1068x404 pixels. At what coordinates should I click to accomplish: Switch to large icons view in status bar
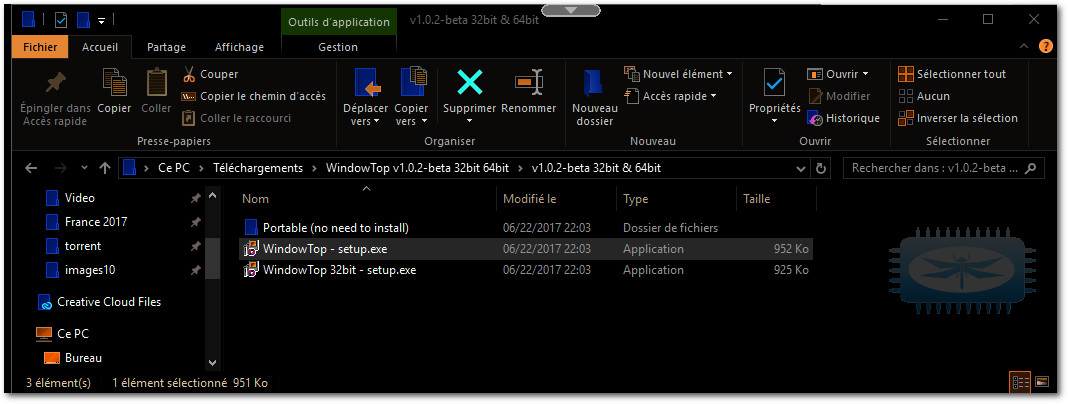click(x=1041, y=382)
